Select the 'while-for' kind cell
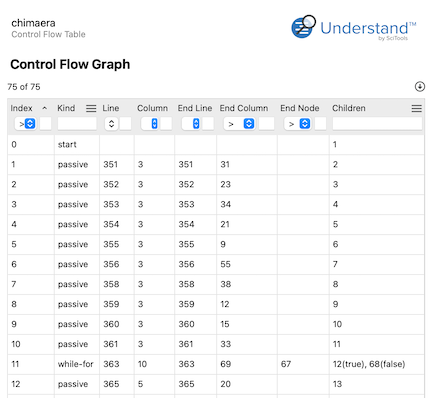 [76, 364]
